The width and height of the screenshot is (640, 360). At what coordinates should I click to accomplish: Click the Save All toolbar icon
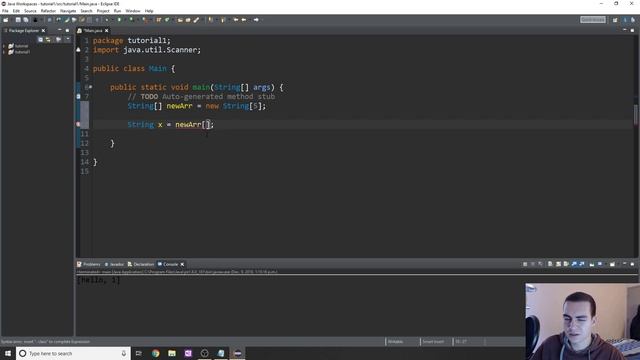point(26,20)
